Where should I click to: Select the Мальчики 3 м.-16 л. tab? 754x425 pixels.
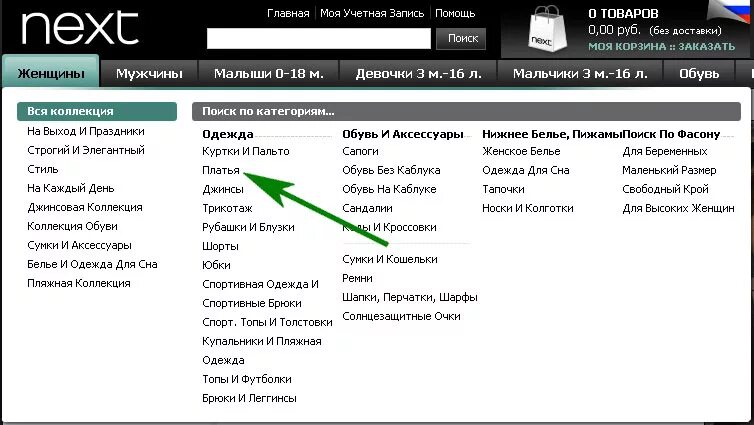(x=580, y=74)
